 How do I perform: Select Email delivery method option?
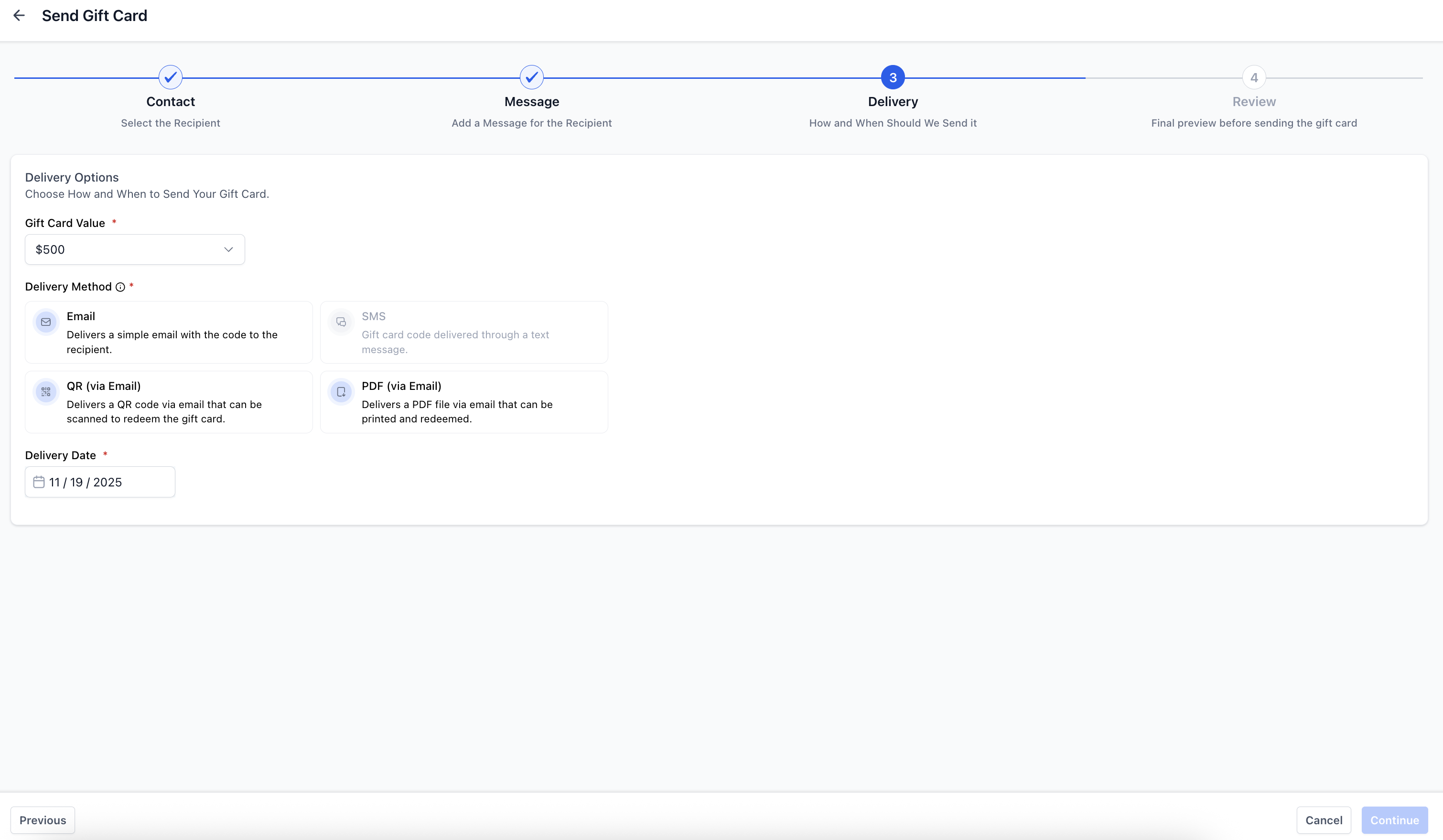pos(168,332)
